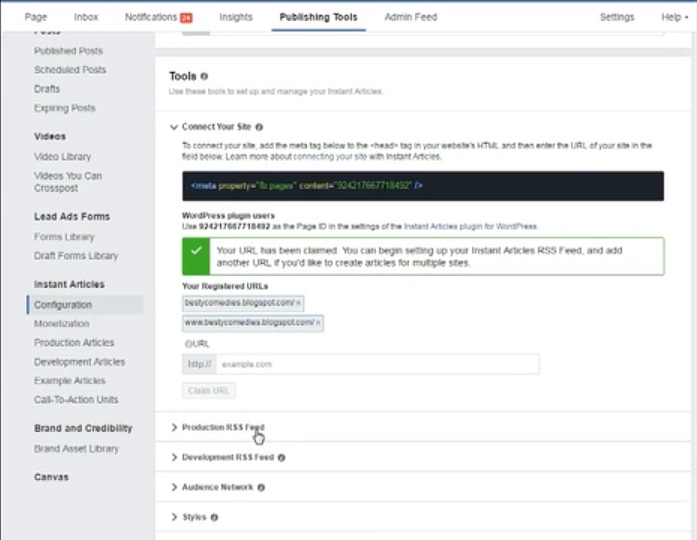The image size is (697, 540).
Task: Click the Instant Articles section heading
Action: pos(69,284)
